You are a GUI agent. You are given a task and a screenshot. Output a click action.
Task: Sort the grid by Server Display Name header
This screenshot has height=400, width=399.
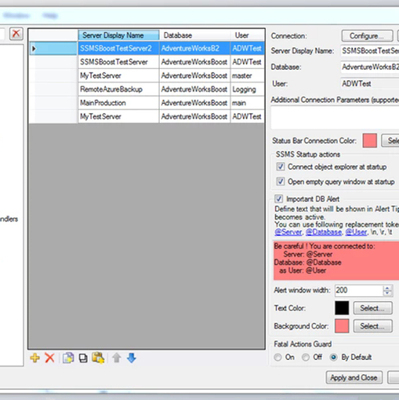pyautogui.click(x=119, y=35)
